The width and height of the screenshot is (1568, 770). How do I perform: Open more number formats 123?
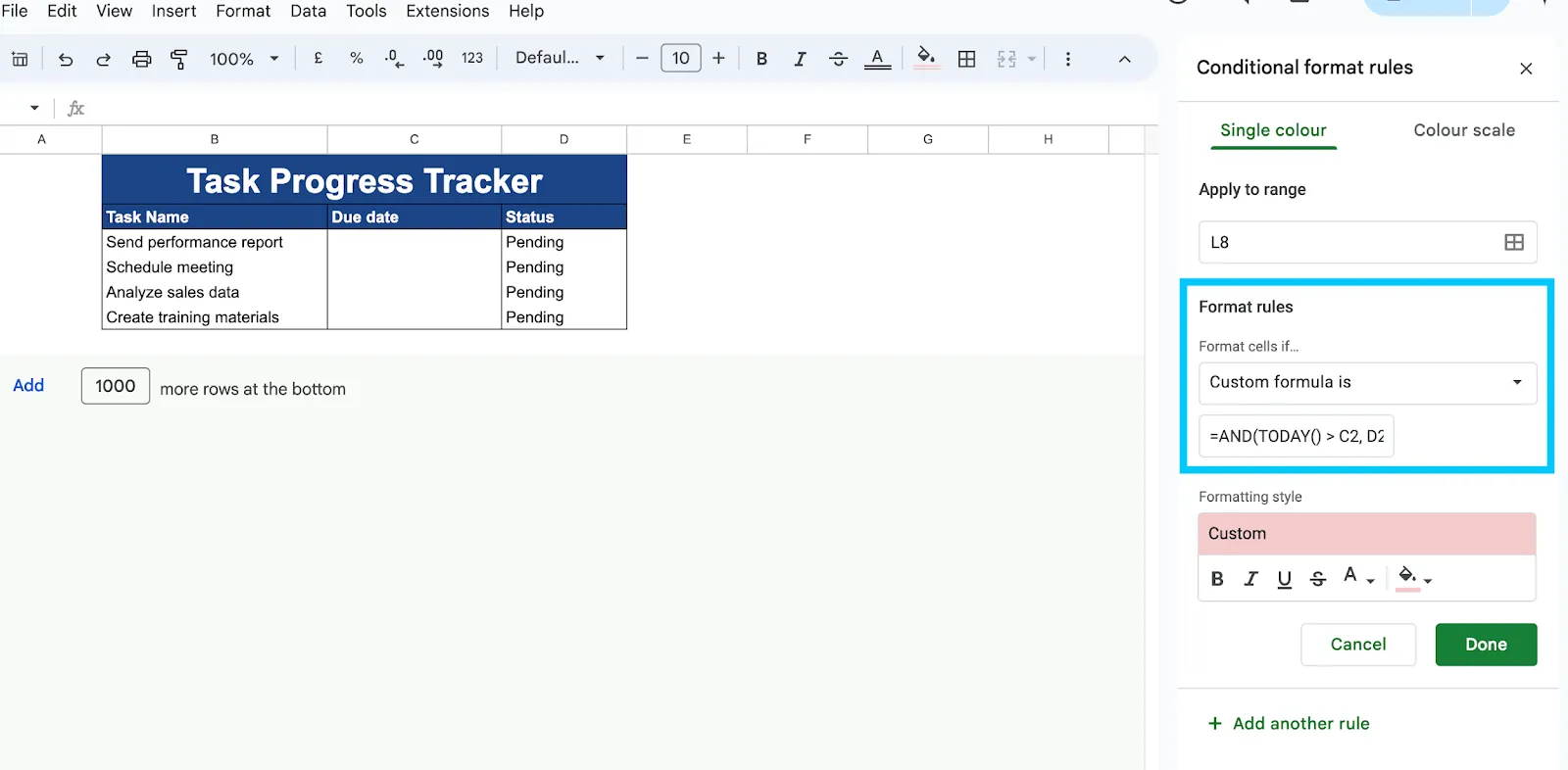click(x=472, y=58)
